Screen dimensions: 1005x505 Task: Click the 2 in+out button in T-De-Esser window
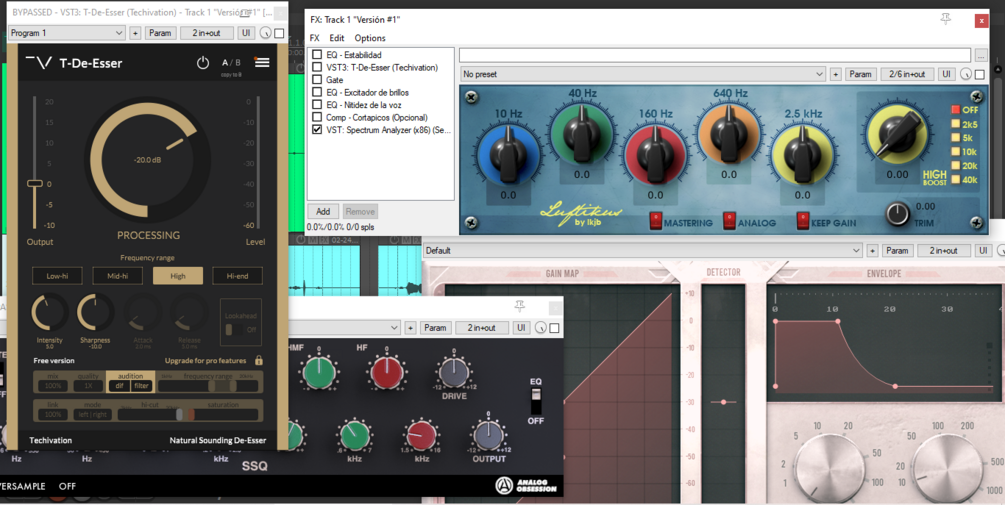pyautogui.click(x=206, y=33)
